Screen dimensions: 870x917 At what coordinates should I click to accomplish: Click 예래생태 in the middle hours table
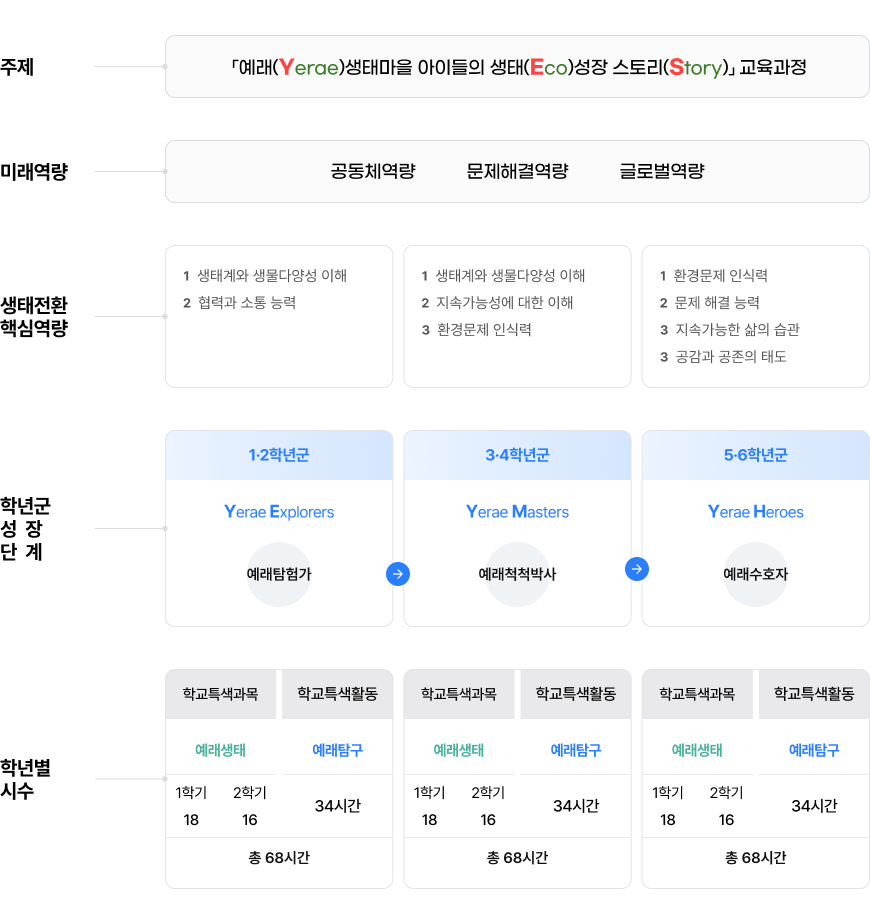[x=459, y=750]
